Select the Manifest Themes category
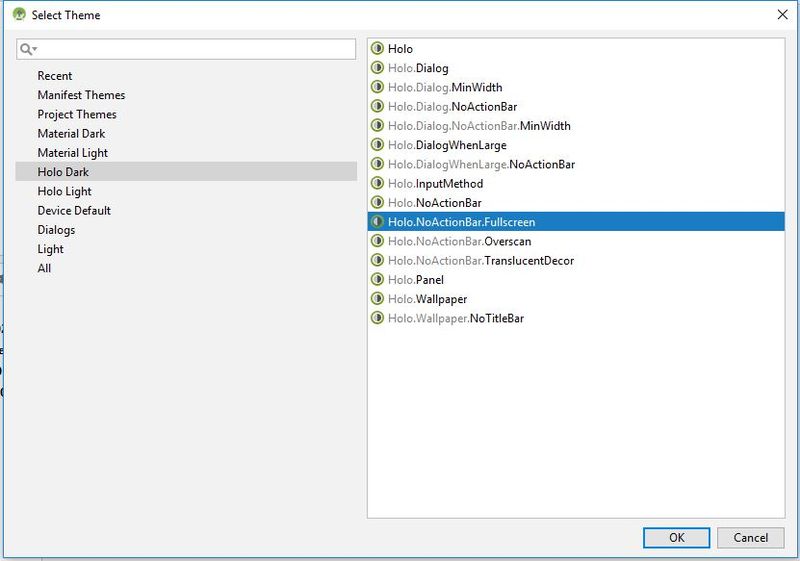Screen dimensions: 800x561 pos(186,95)
